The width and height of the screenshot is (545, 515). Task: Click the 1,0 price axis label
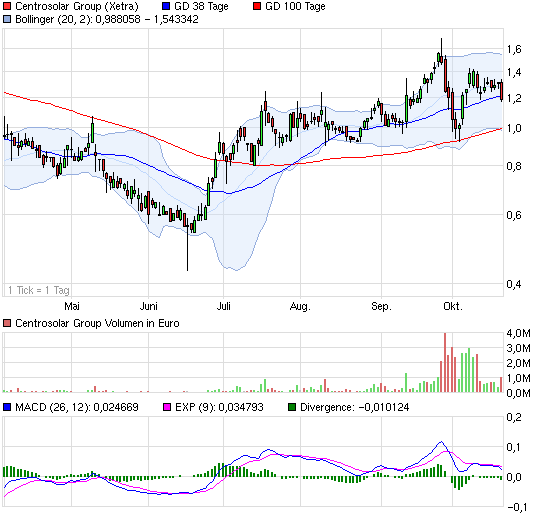(x=514, y=128)
